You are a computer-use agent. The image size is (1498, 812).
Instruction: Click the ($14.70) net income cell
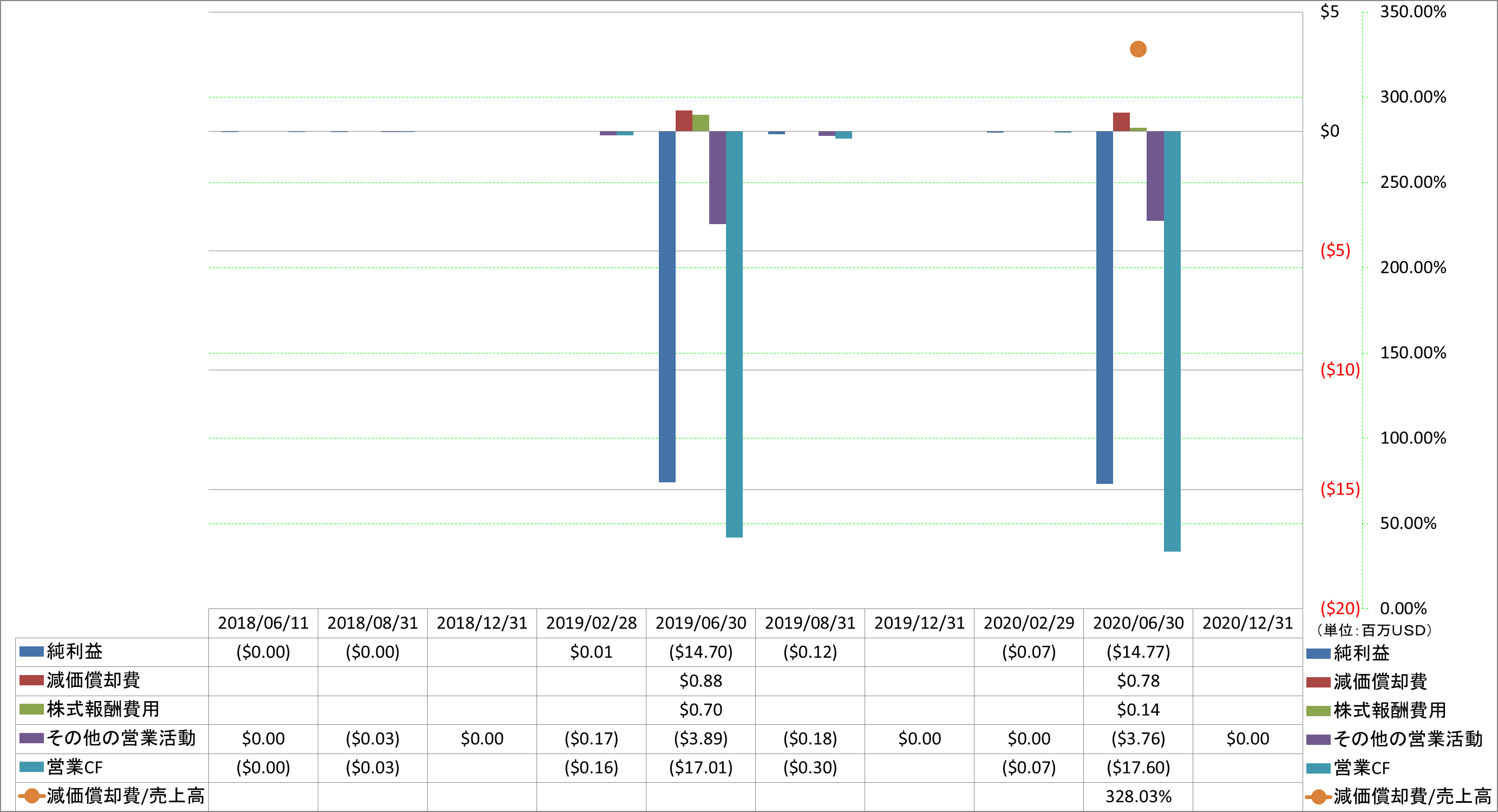701,652
